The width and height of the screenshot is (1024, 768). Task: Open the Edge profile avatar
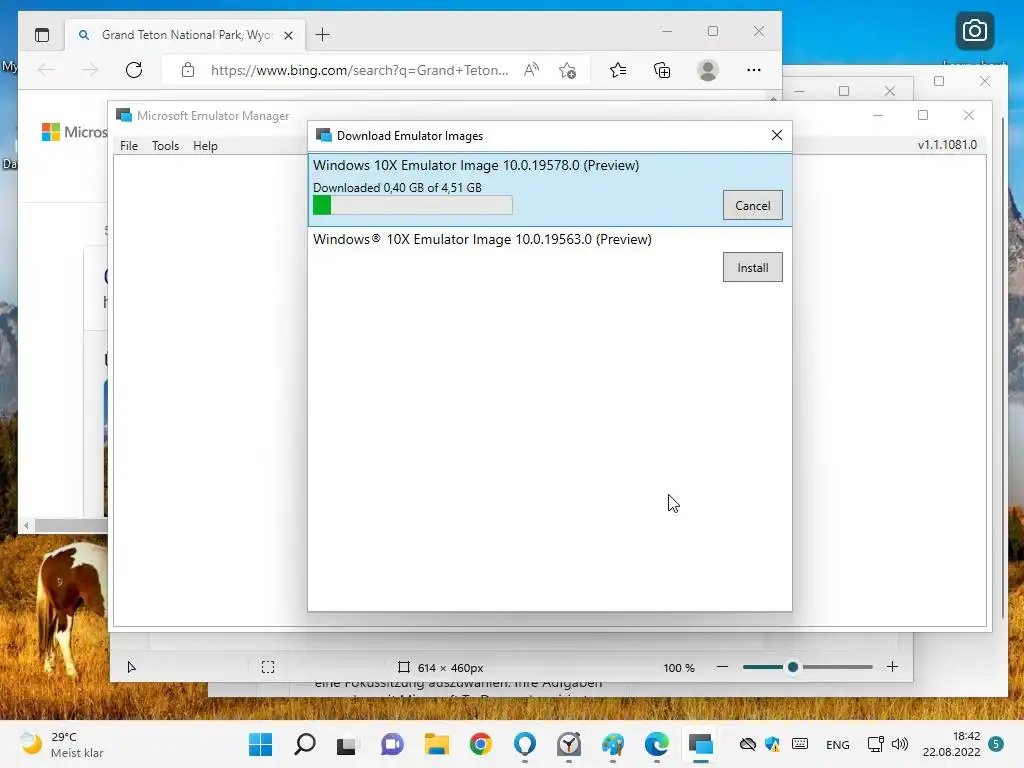coord(708,70)
